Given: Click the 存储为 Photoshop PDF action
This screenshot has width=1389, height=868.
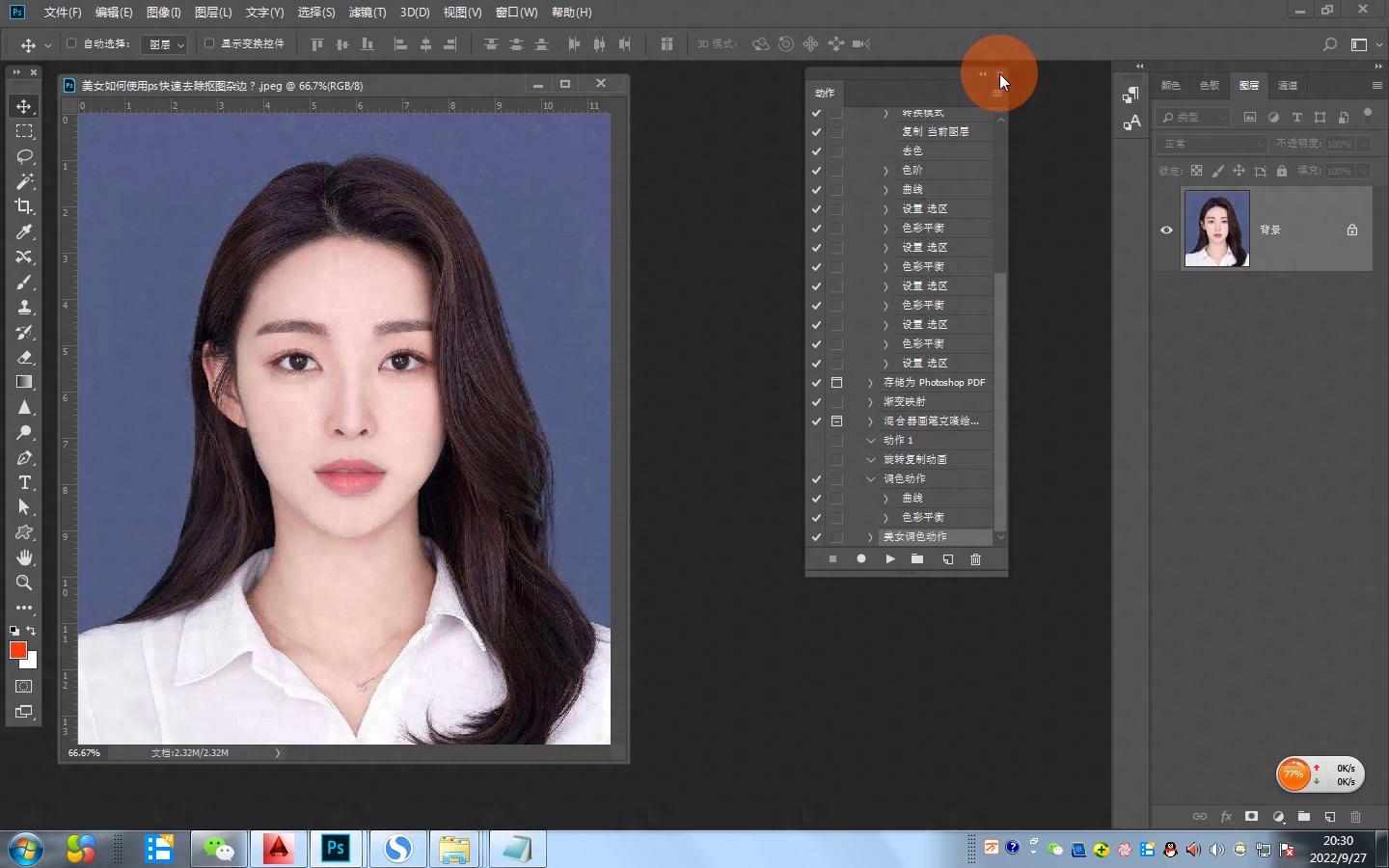Looking at the screenshot, I should [934, 383].
